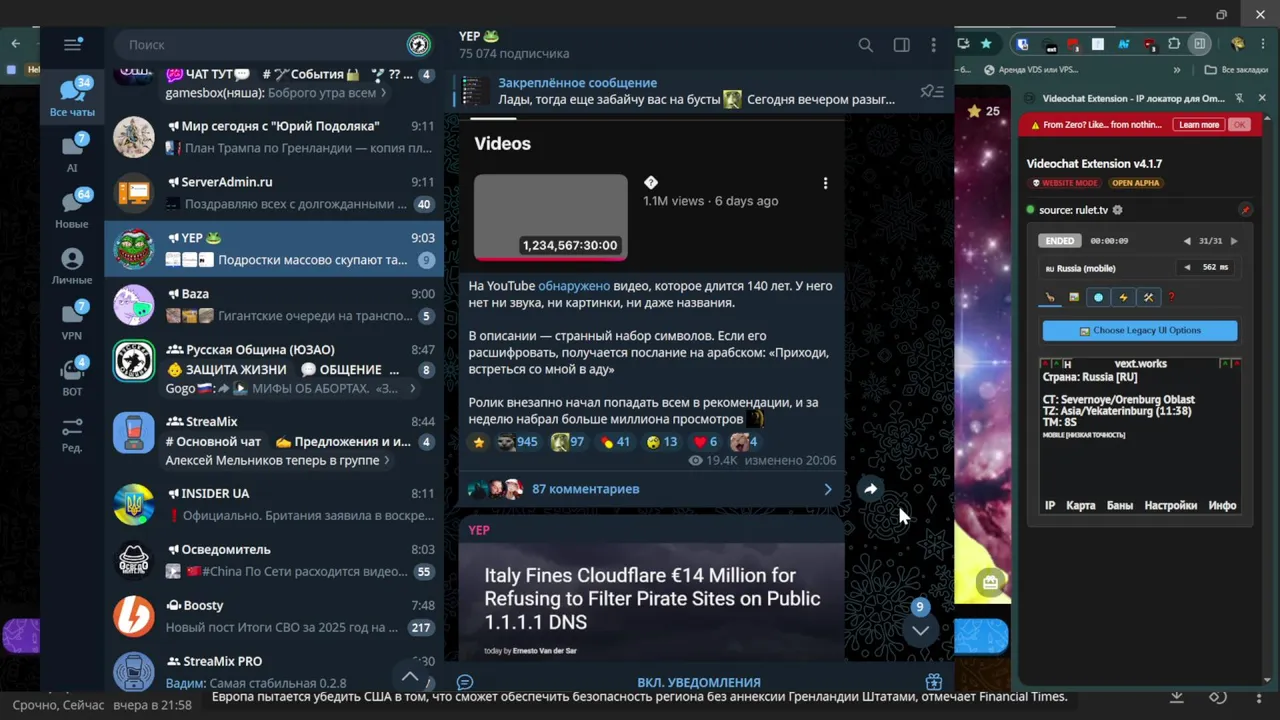The height and width of the screenshot is (720, 1280).
Task: Switch to the Личные chat folder
Action: point(72,265)
